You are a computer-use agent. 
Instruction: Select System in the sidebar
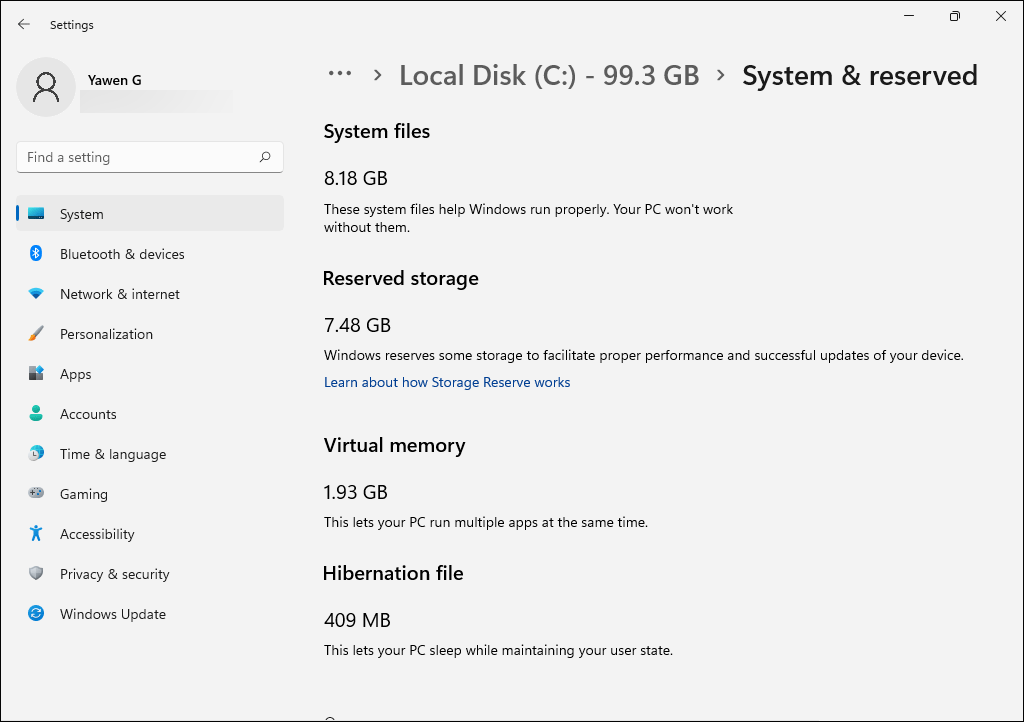(x=150, y=213)
